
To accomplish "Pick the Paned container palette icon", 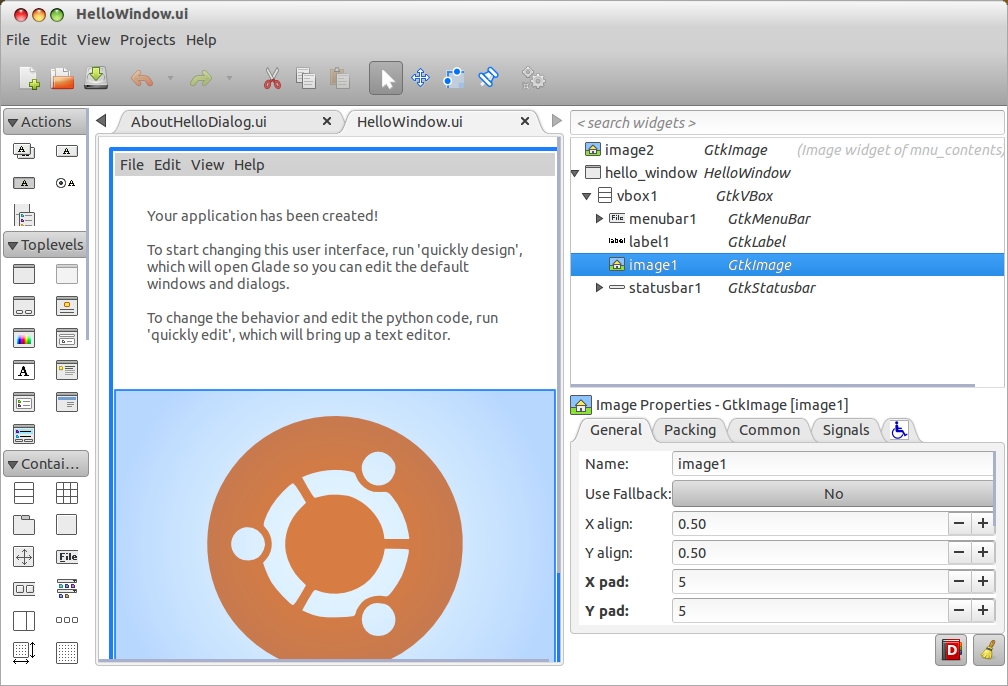I will pyautogui.click(x=24, y=620).
